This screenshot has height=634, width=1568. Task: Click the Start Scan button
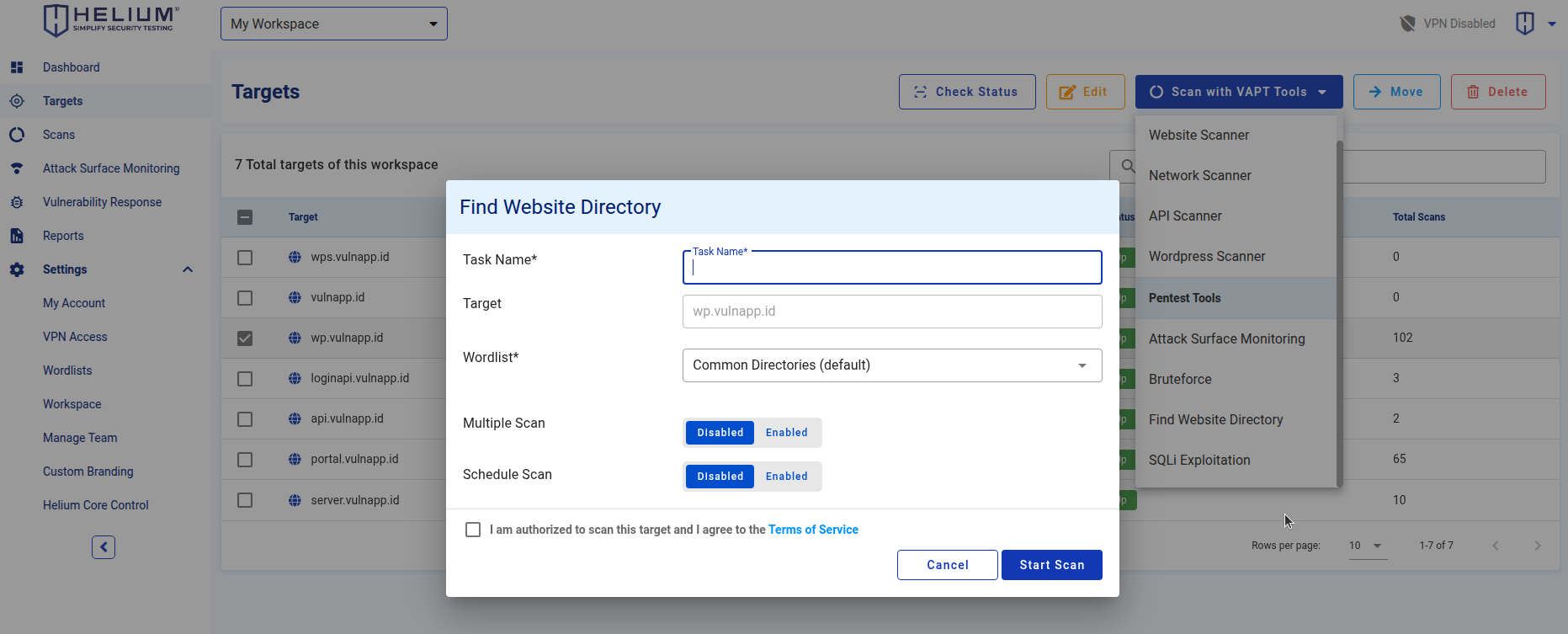pos(1052,565)
